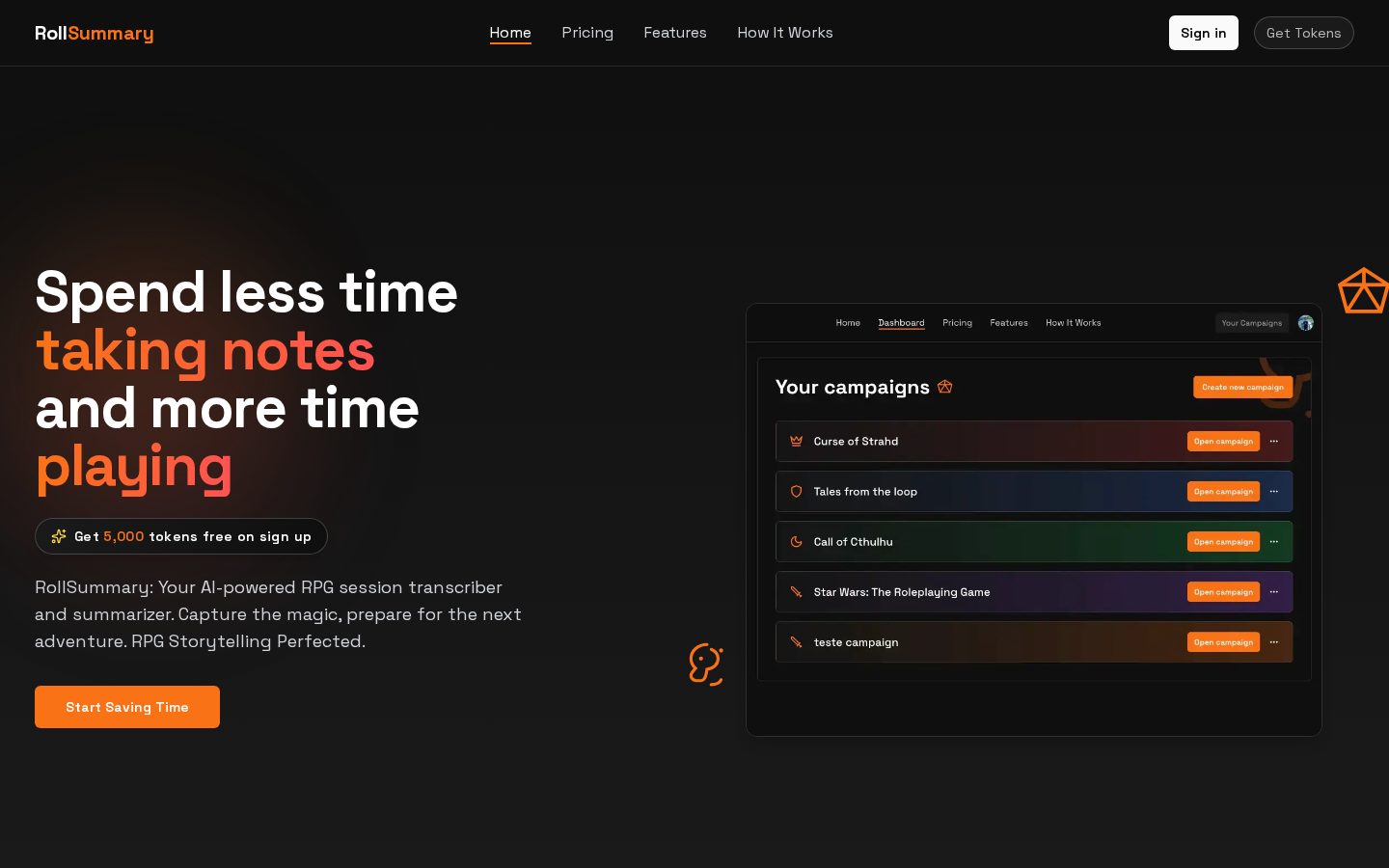Open more options for Curse of Strahd
This screenshot has width=1389, height=868.
point(1274,442)
